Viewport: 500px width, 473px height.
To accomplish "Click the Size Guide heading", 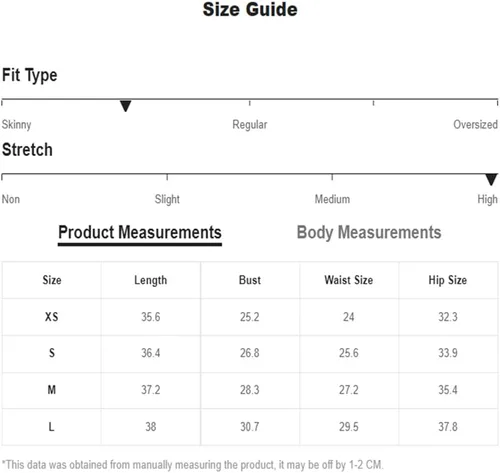I will 250,9.
